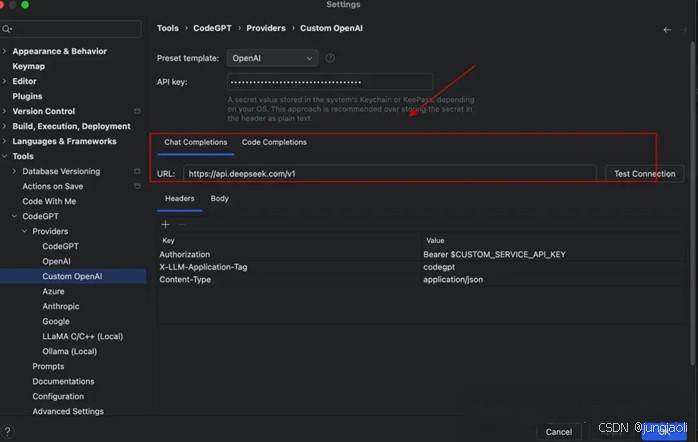
Task: Click the forward arrow in settings header
Action: click(683, 30)
